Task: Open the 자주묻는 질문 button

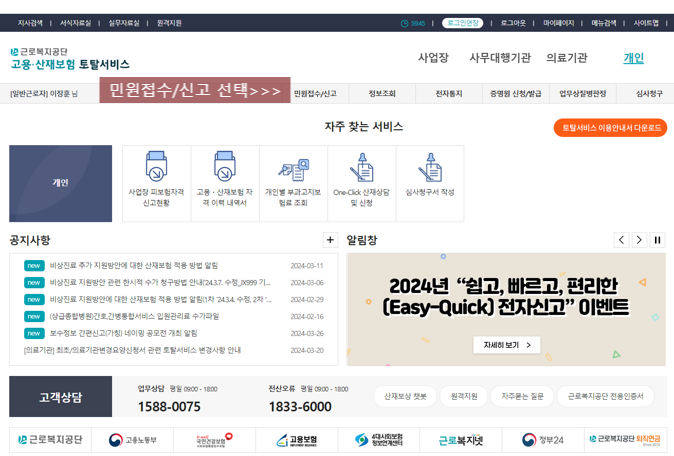Action: click(522, 396)
